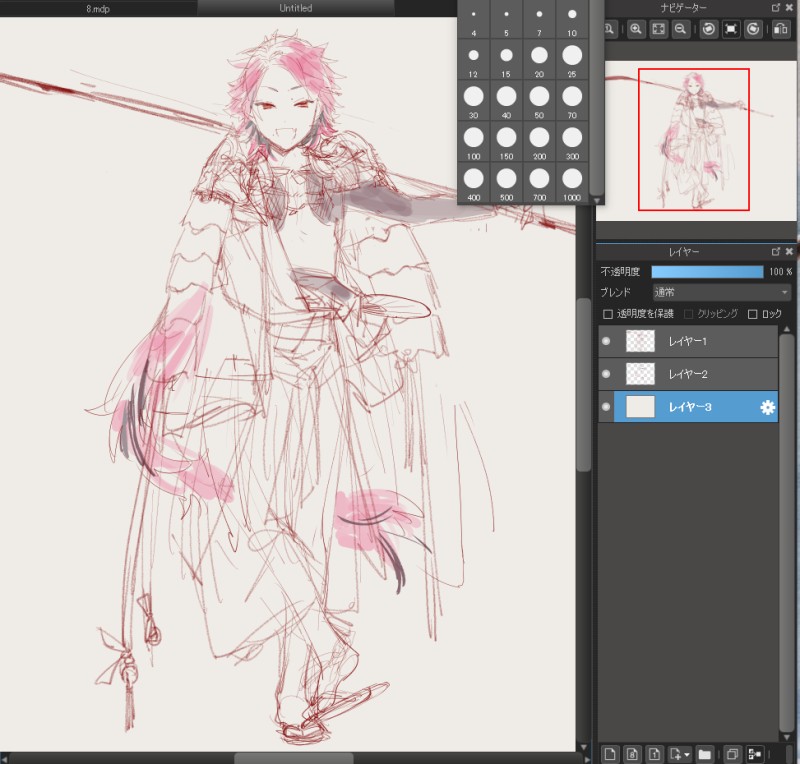Image resolution: width=800 pixels, height=764 pixels.
Task: Click the Navigator zoom in magnifier
Action: tap(636, 29)
